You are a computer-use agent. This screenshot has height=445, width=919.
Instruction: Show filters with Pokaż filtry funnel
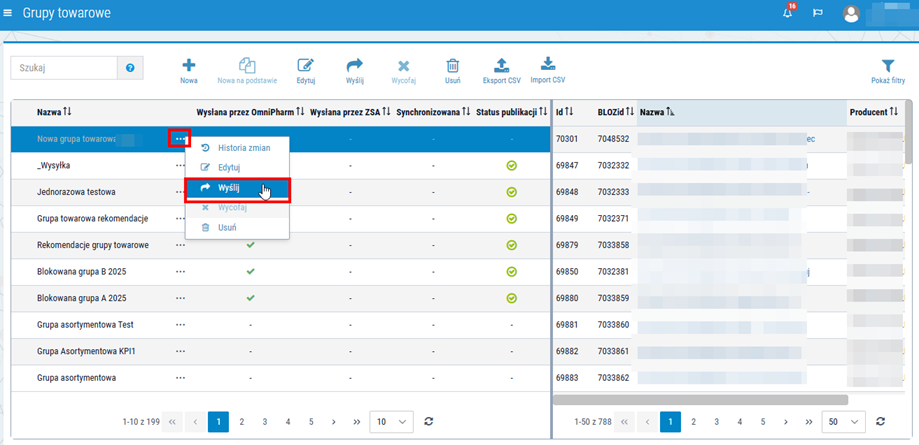(888, 66)
